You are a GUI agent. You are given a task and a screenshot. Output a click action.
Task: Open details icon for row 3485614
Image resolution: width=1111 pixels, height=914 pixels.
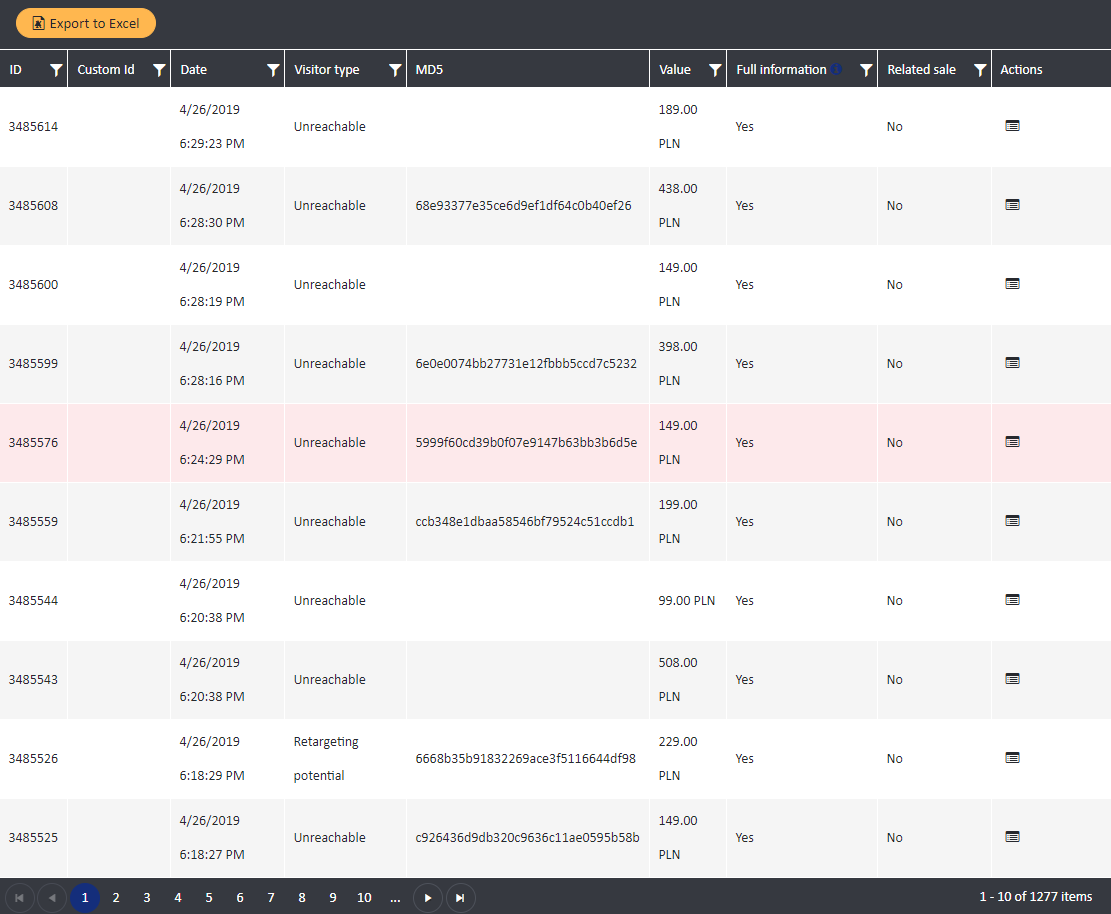pyautogui.click(x=1012, y=126)
